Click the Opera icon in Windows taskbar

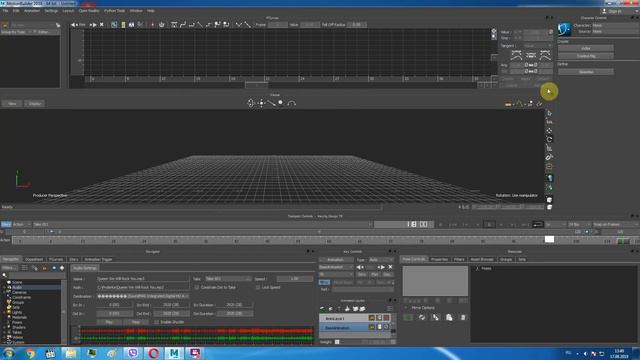pyautogui.click(x=153, y=353)
